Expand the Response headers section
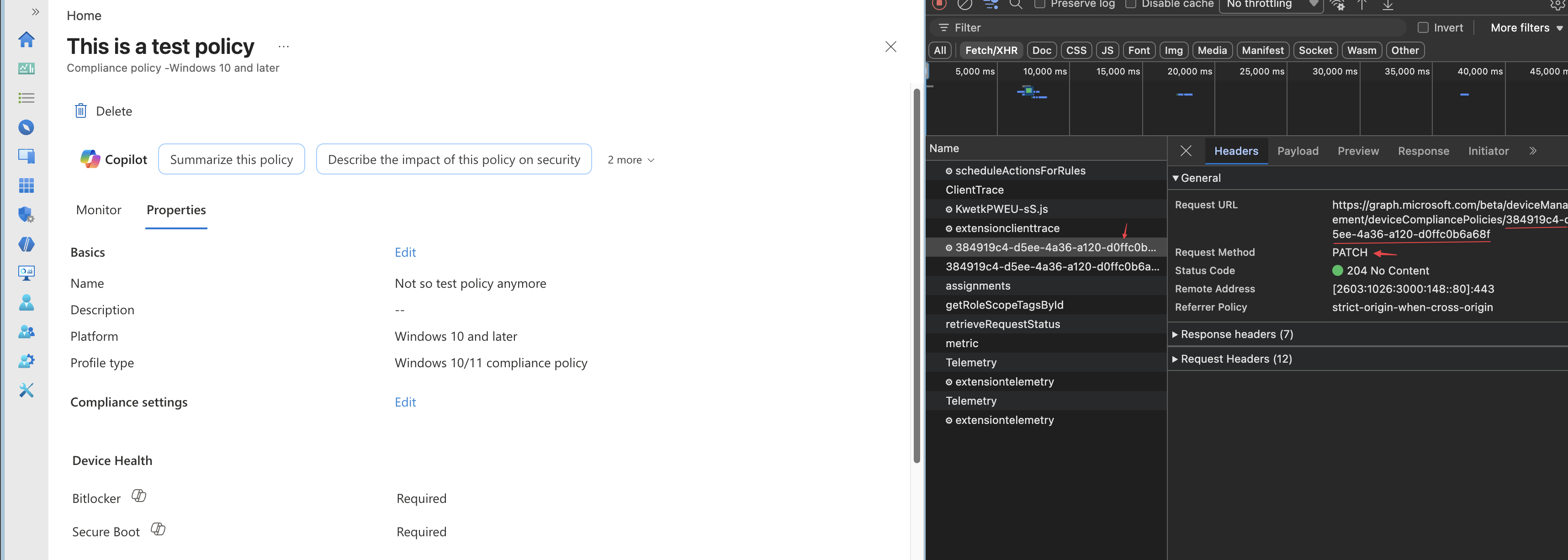Viewport: 1568px width, 560px height. coord(1228,334)
